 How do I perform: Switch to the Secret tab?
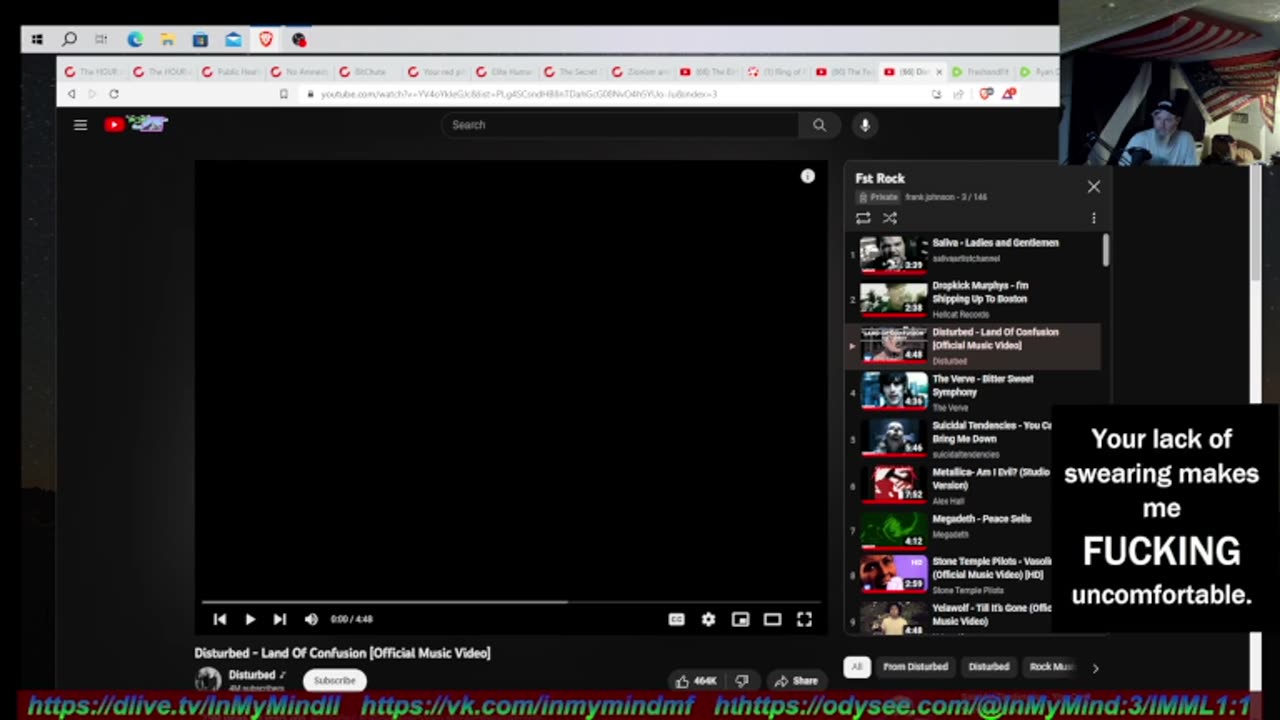571,72
